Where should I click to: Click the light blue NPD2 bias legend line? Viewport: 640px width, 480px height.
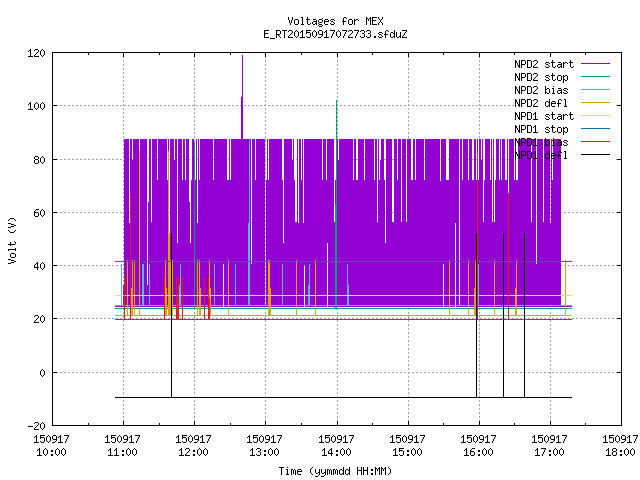pyautogui.click(x=595, y=90)
